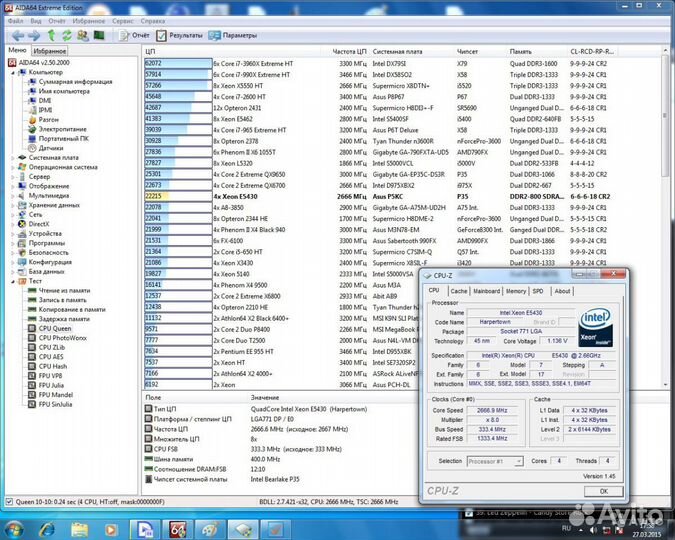Image resolution: width=675 pixels, height=540 pixels.
Task: Open CPU-Z Processor #1 selection dropdown
Action: (x=495, y=461)
